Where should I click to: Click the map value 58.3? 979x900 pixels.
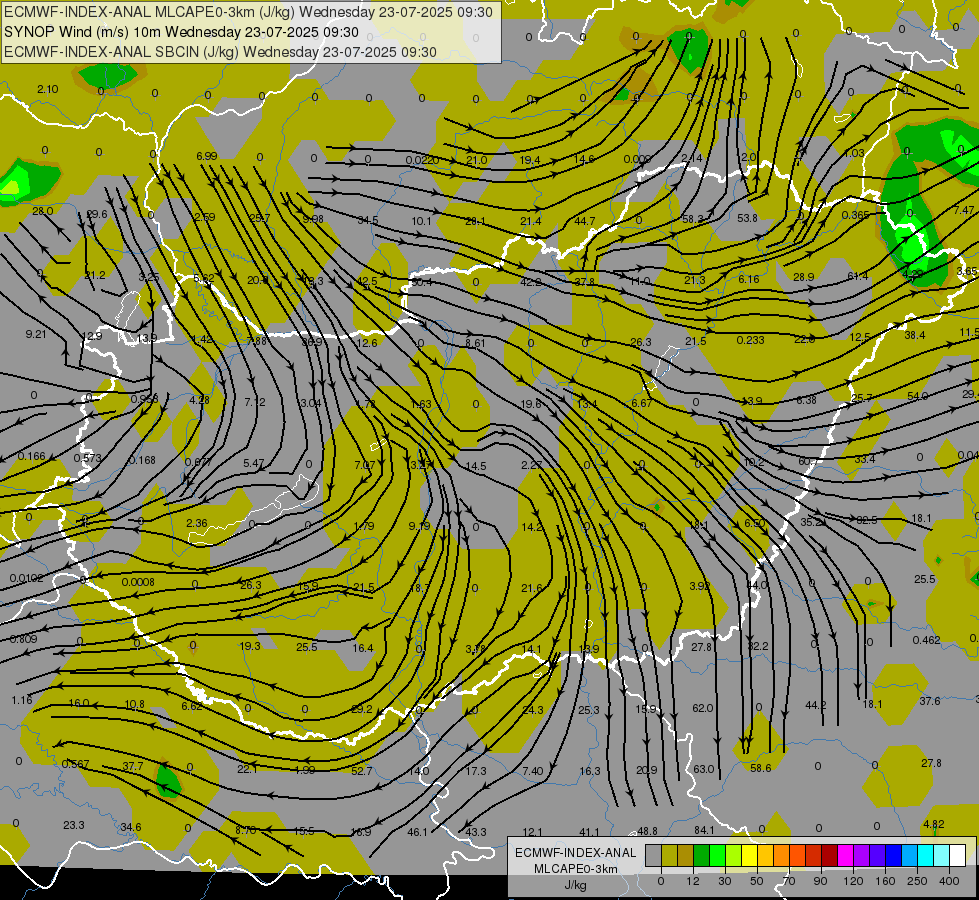pos(692,219)
